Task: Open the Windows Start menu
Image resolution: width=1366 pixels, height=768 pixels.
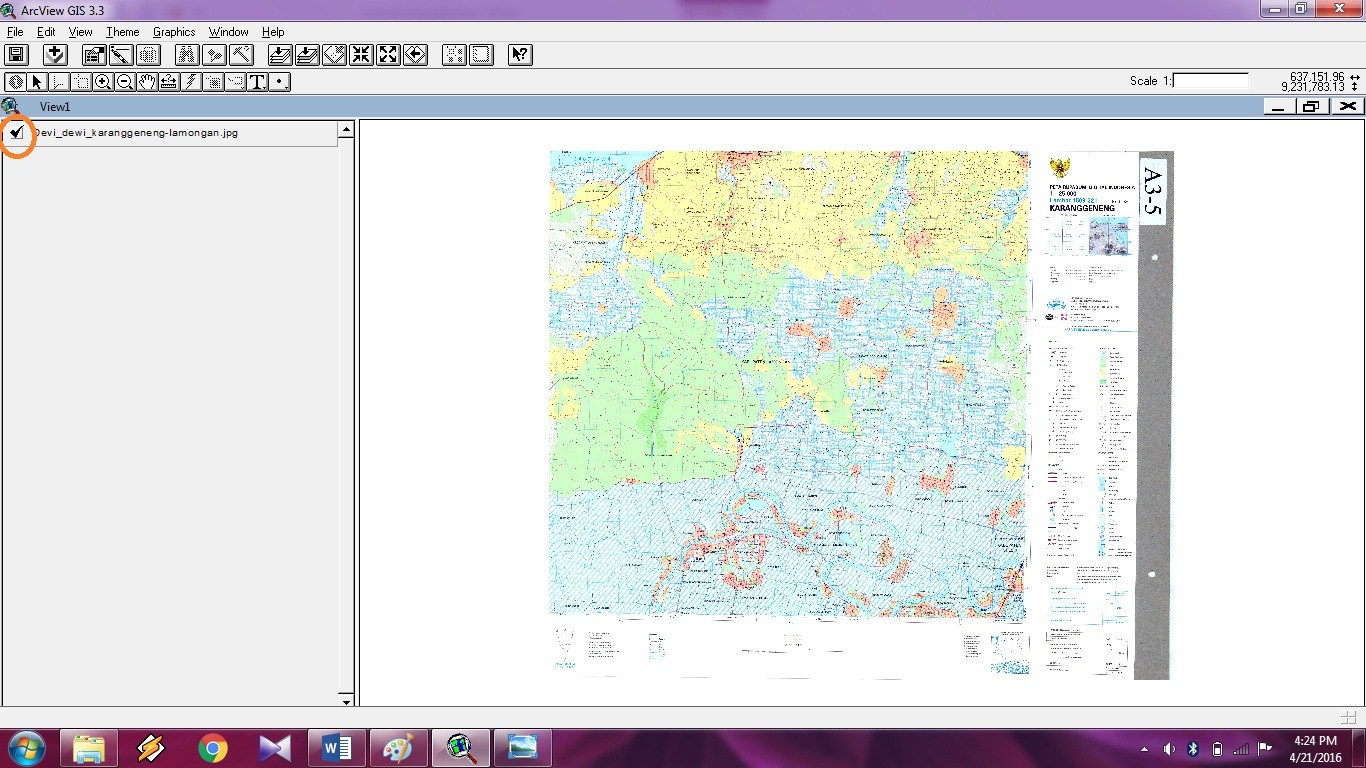Action: 26,748
